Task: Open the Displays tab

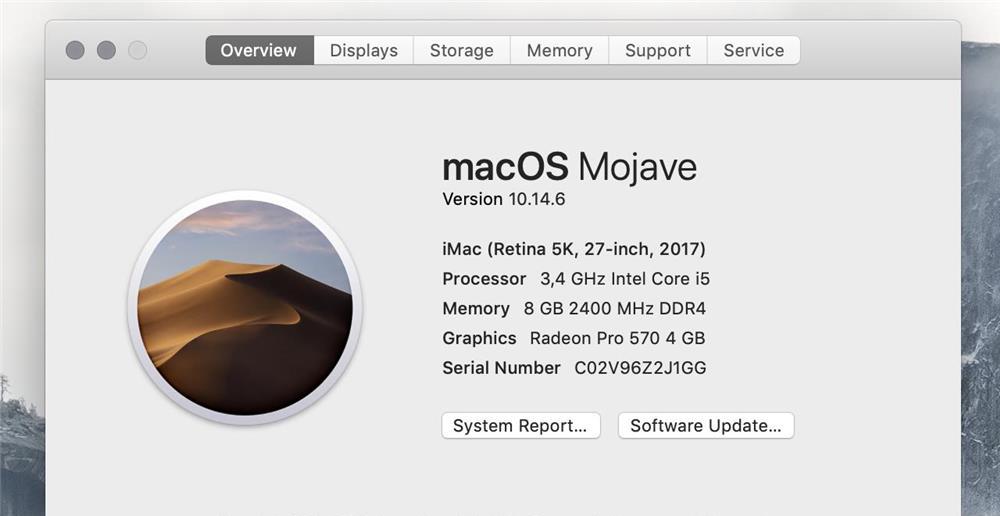Action: click(x=363, y=50)
